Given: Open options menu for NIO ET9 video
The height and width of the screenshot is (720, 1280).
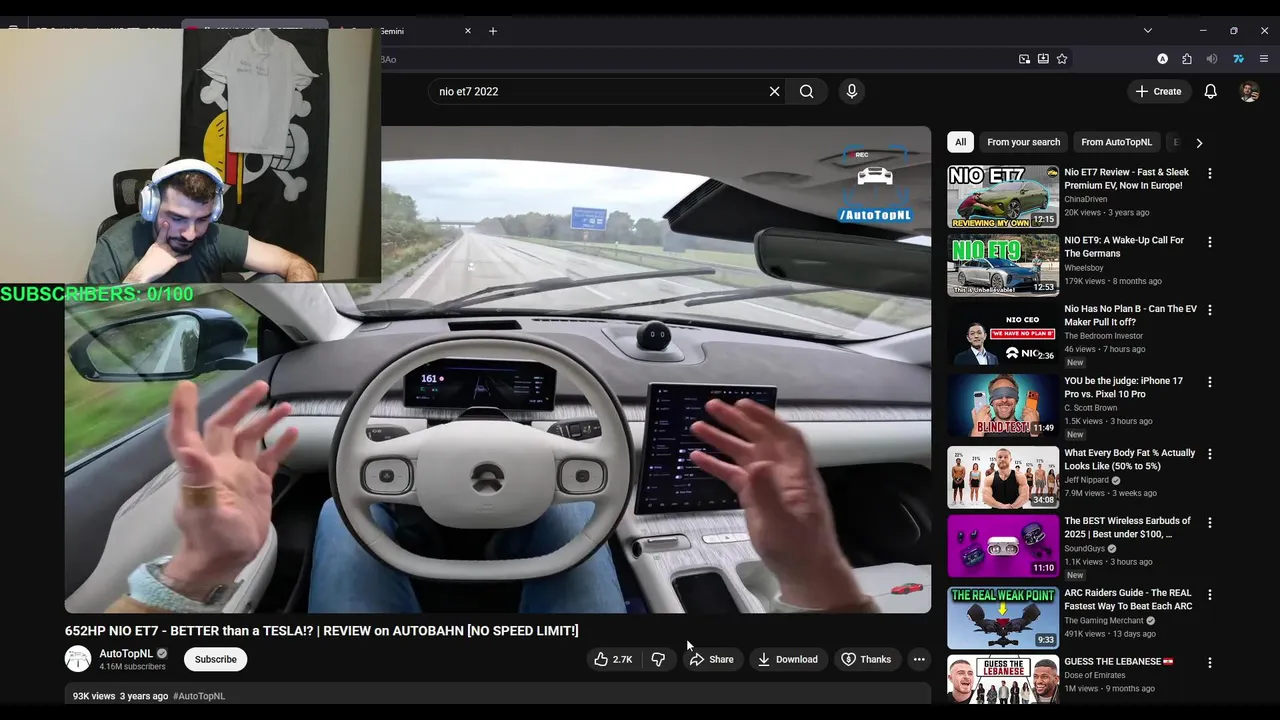Looking at the screenshot, I should pos(1210,242).
